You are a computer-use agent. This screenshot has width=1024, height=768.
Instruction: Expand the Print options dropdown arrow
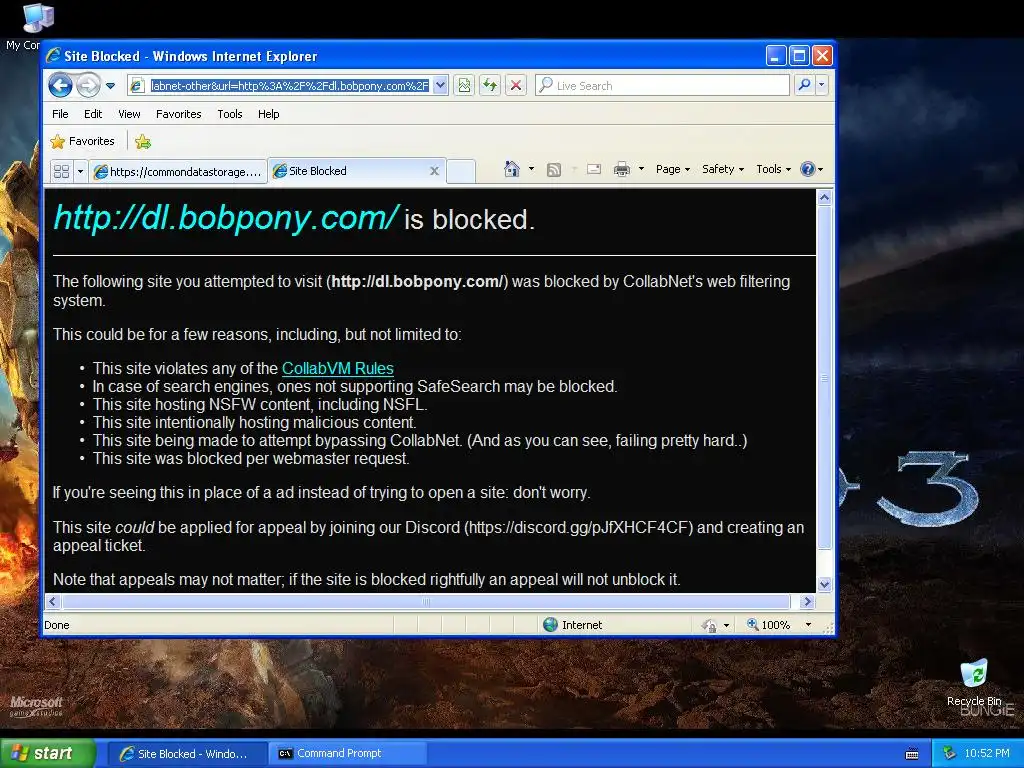[641, 169]
